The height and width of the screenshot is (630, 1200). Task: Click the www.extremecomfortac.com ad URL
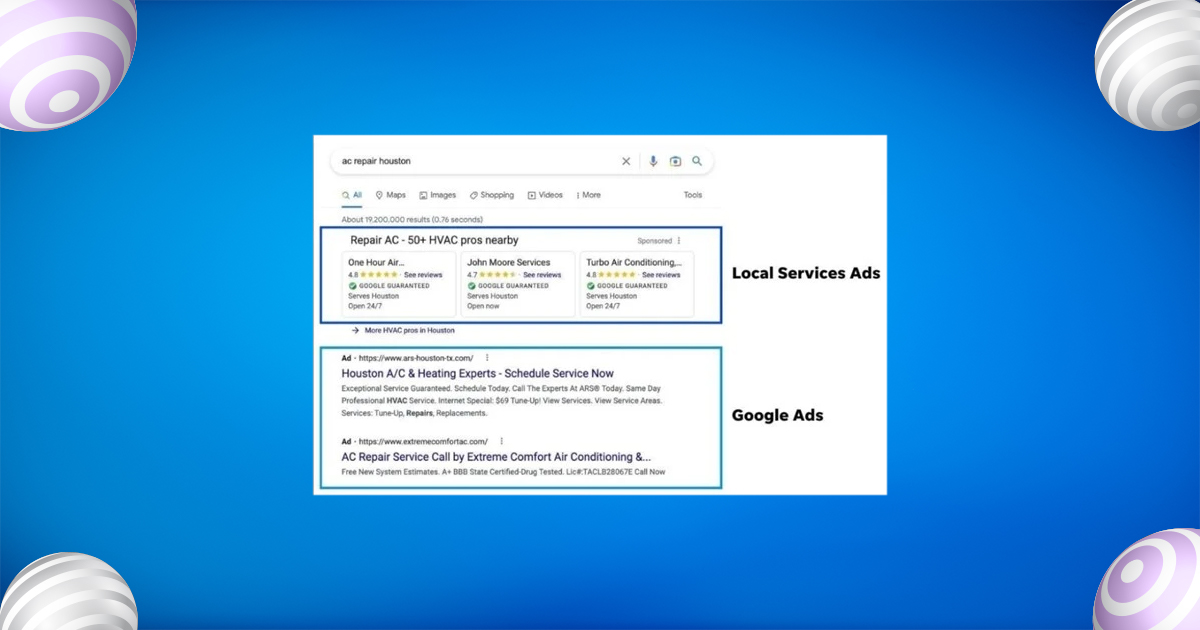(423, 441)
